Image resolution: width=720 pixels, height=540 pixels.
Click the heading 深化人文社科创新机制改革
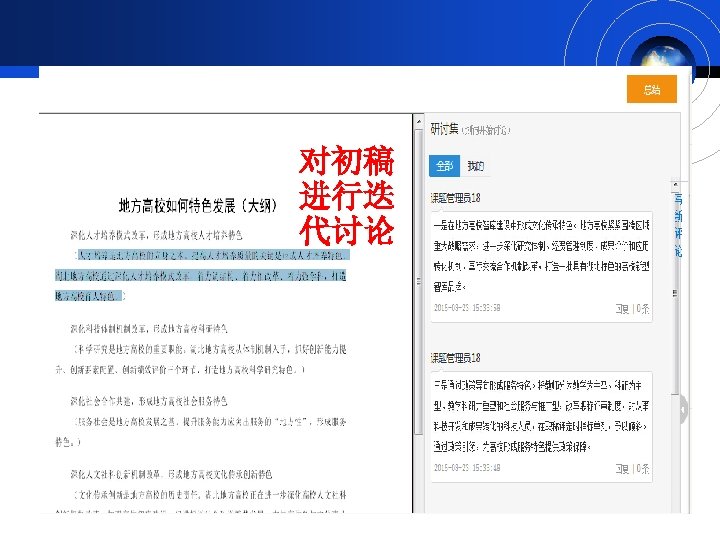tap(171, 474)
